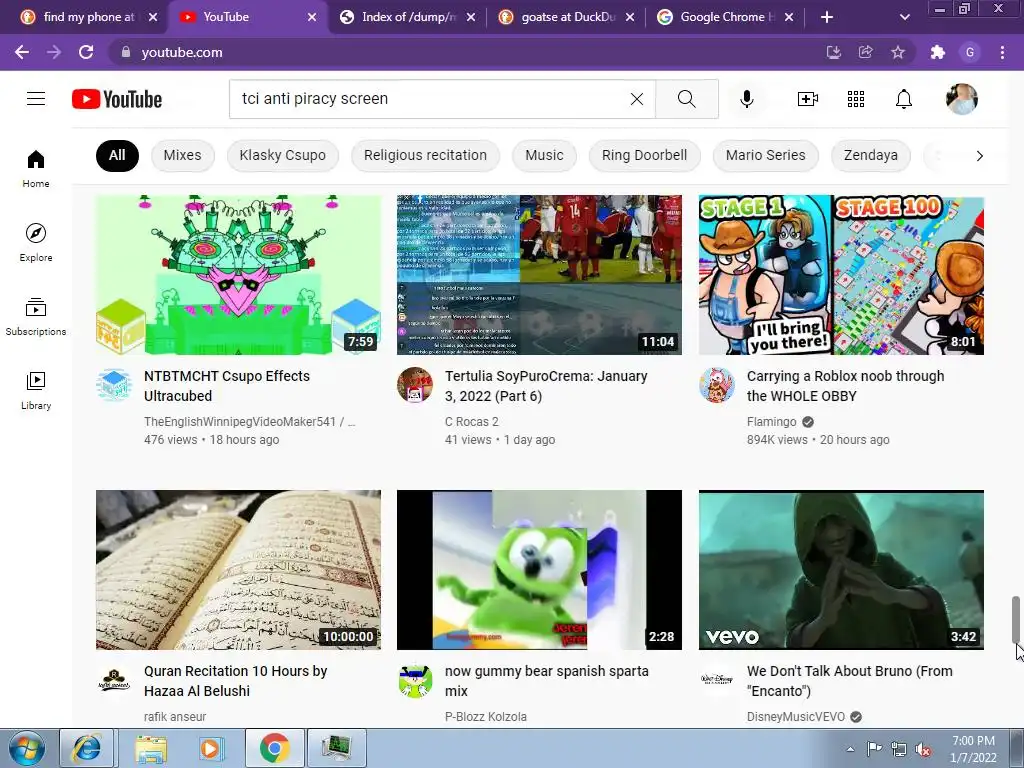Clear the search box with the X
The width and height of the screenshot is (1024, 768).
point(637,99)
